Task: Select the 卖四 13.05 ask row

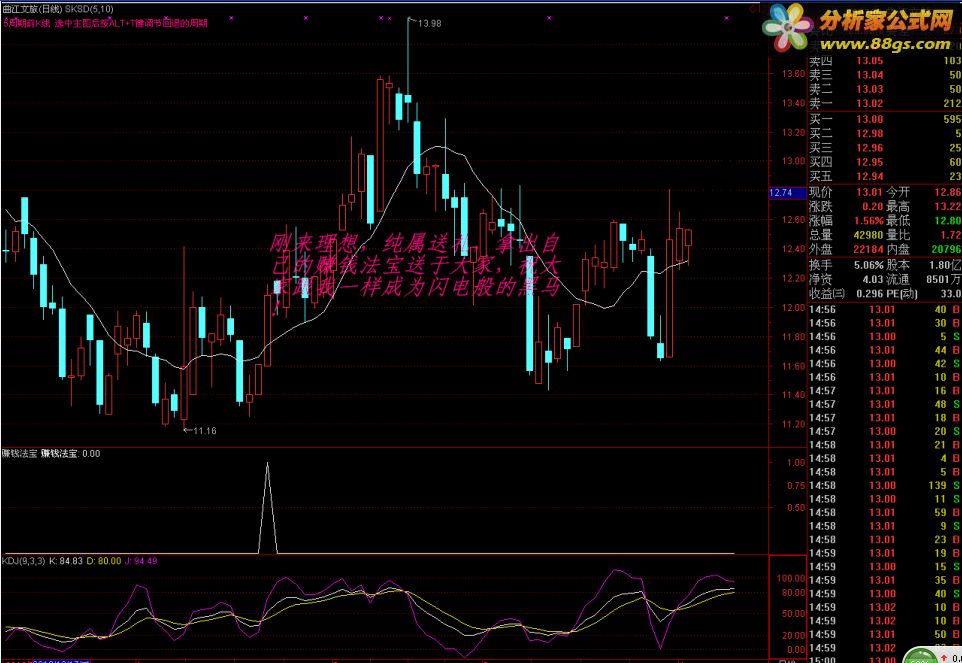Action: coord(885,61)
